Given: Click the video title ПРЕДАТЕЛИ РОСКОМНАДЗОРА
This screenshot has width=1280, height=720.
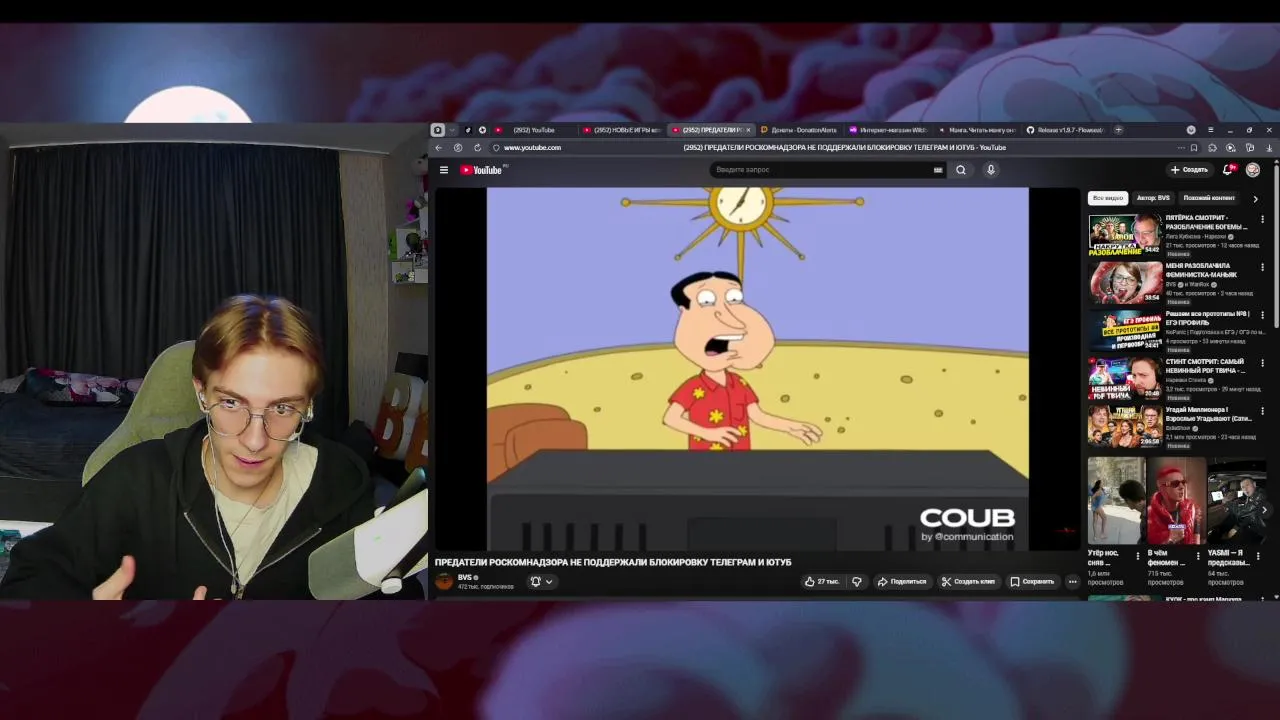Looking at the screenshot, I should 613,562.
